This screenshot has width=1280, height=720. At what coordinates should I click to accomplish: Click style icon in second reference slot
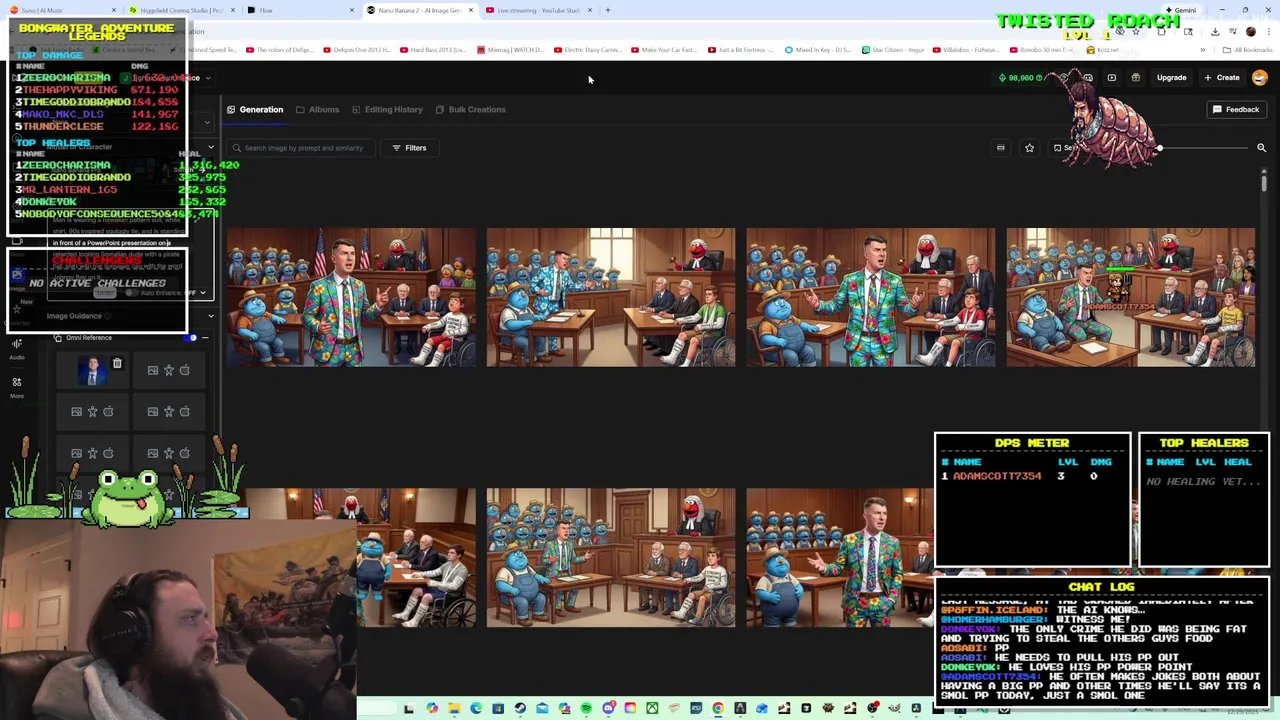(185, 370)
